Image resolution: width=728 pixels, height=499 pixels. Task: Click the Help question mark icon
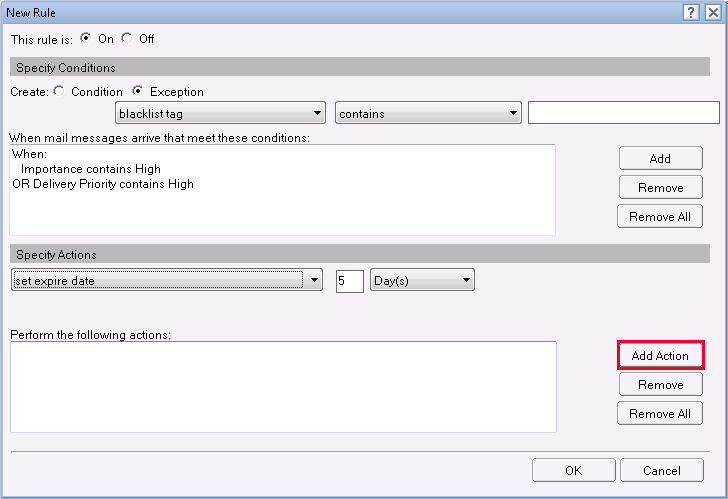690,11
